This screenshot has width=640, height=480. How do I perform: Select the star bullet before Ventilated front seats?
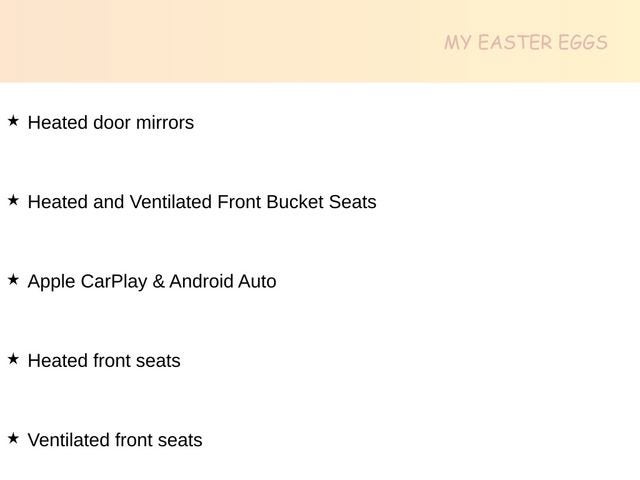(x=13, y=438)
